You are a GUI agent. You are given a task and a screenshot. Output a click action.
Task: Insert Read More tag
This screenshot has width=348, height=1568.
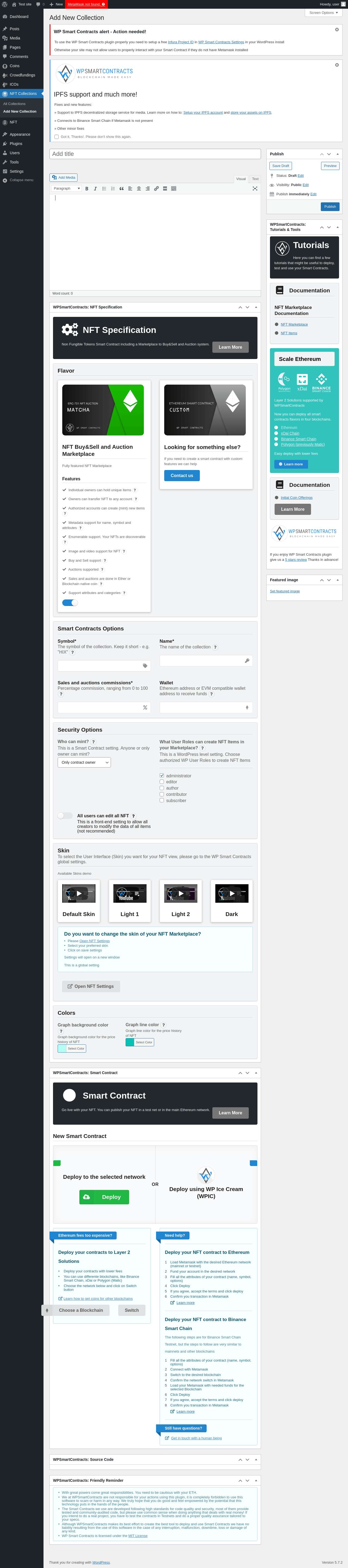click(x=165, y=189)
